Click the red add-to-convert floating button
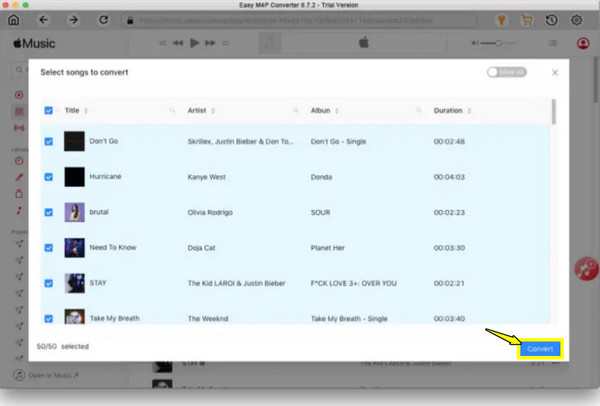 586,269
